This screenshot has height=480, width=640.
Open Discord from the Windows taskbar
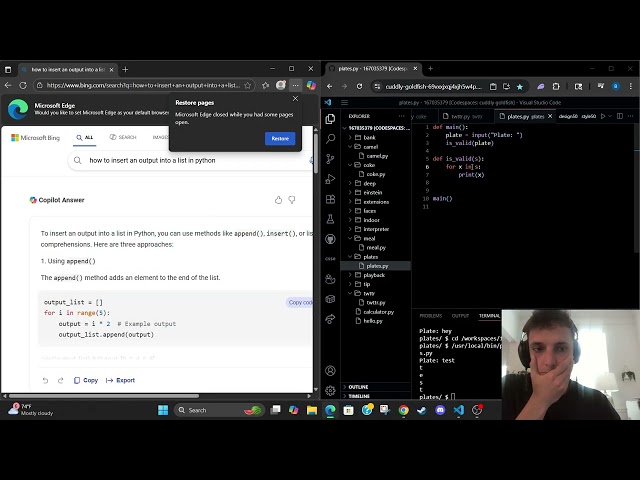(440, 410)
